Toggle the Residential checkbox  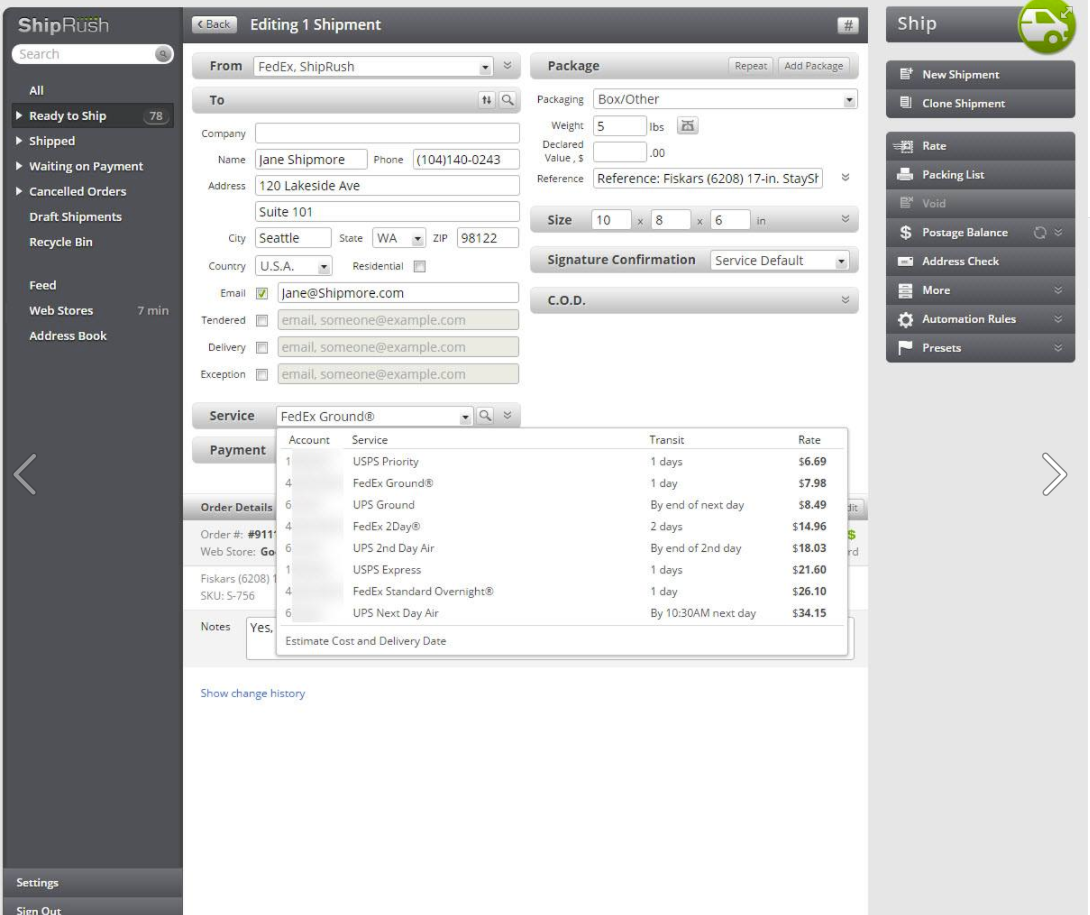pyautogui.click(x=419, y=266)
